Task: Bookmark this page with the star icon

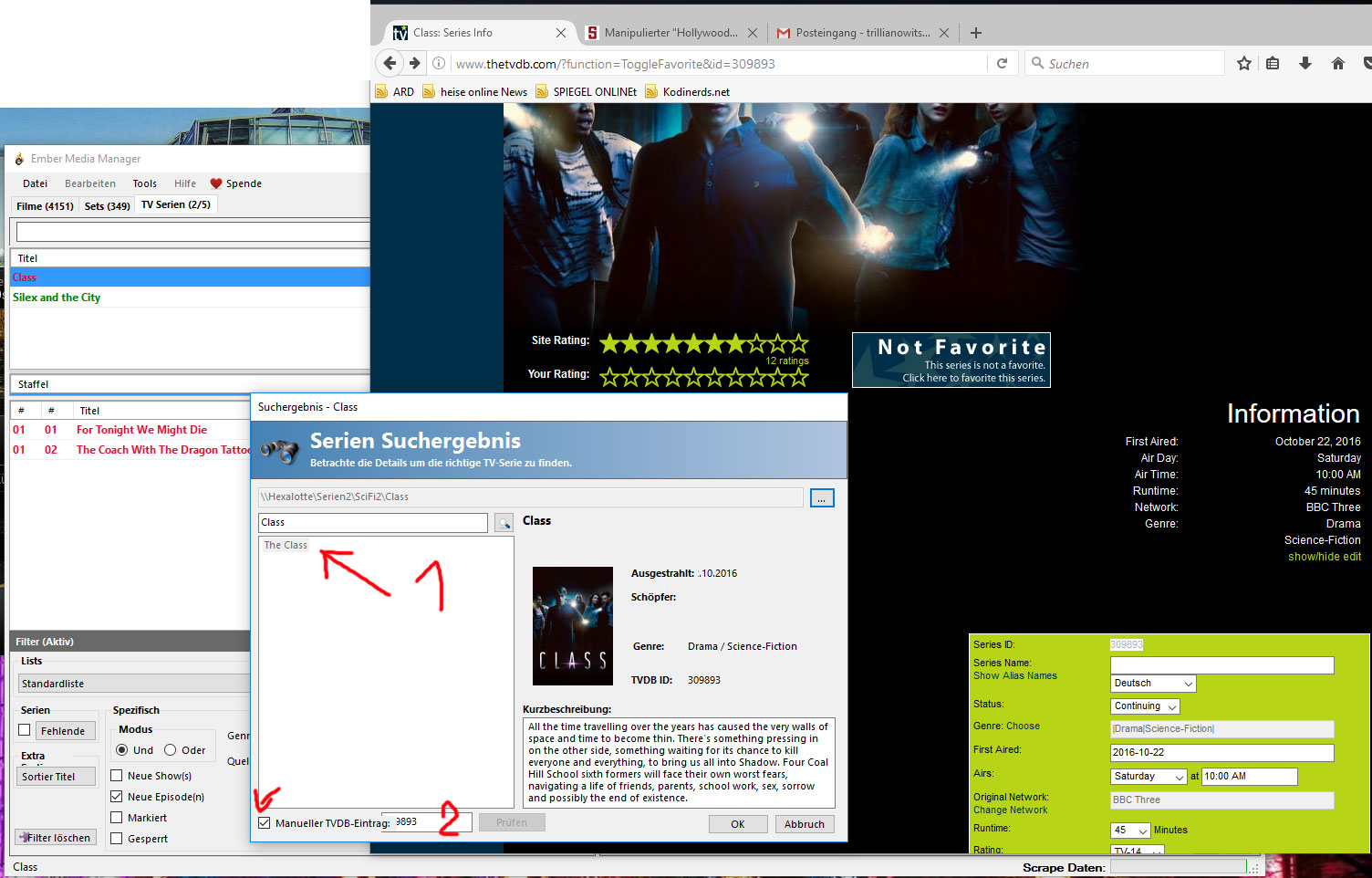Action: coord(1243,63)
